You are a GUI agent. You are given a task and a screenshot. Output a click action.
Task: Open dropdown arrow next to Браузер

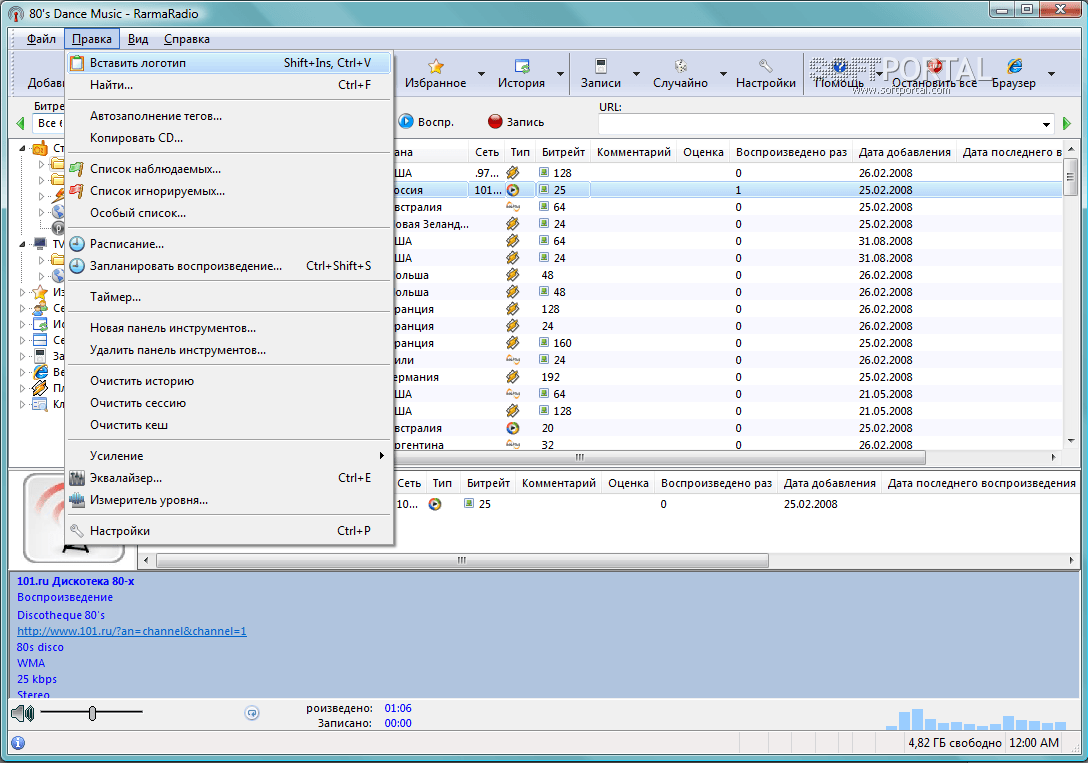click(x=1051, y=74)
